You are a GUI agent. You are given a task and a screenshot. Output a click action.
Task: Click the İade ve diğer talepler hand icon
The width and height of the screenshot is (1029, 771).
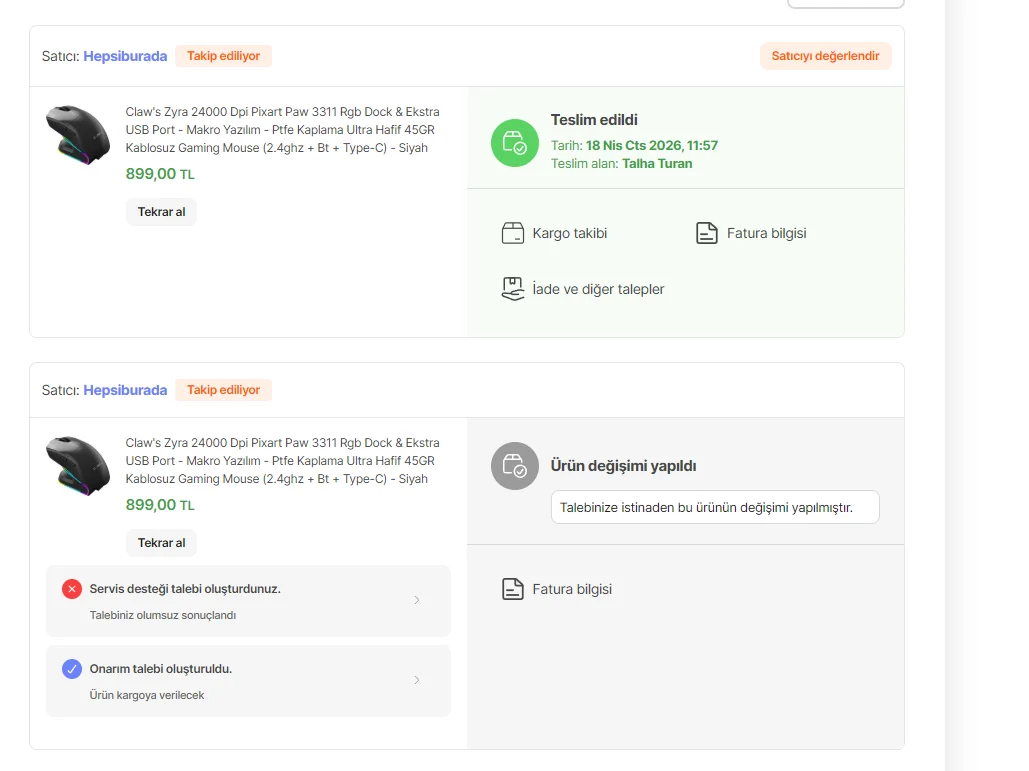click(513, 289)
